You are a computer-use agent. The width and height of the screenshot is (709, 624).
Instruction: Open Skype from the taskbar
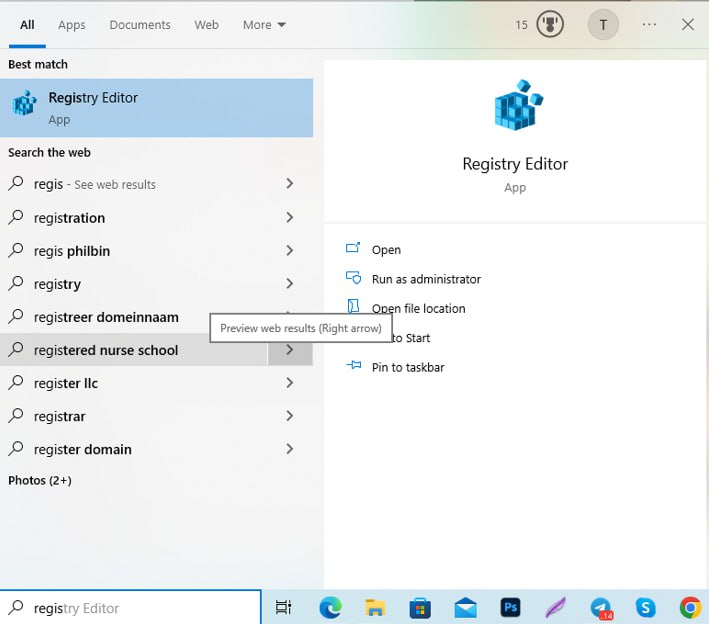pos(645,607)
